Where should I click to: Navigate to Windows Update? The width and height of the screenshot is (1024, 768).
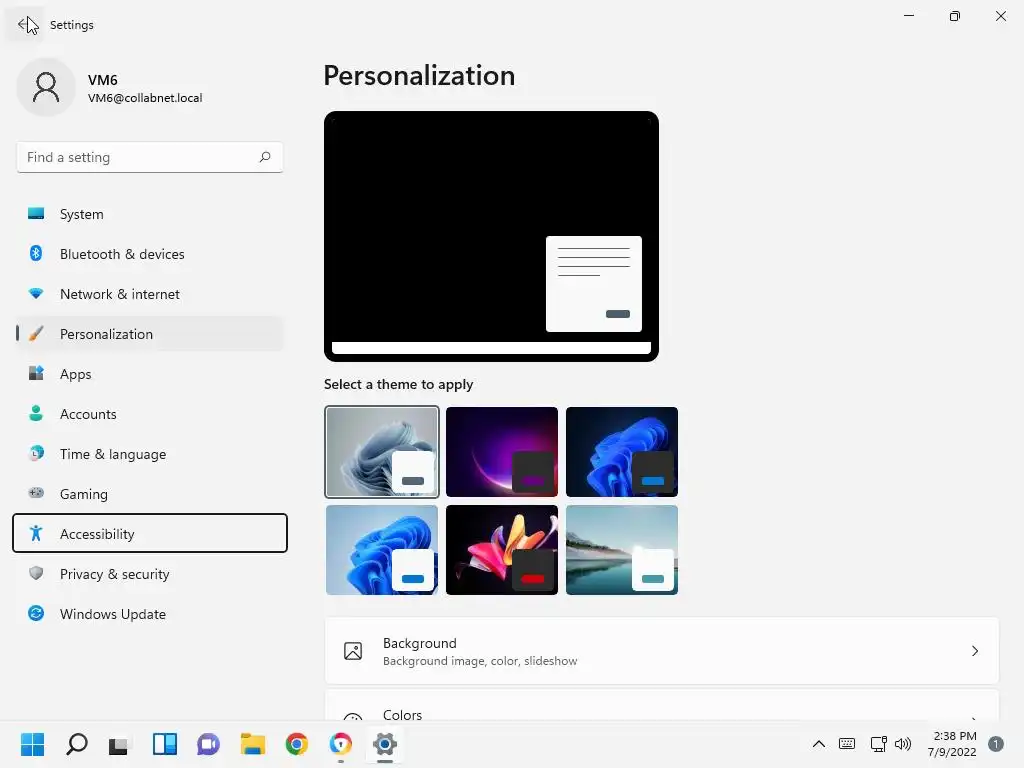[150, 614]
